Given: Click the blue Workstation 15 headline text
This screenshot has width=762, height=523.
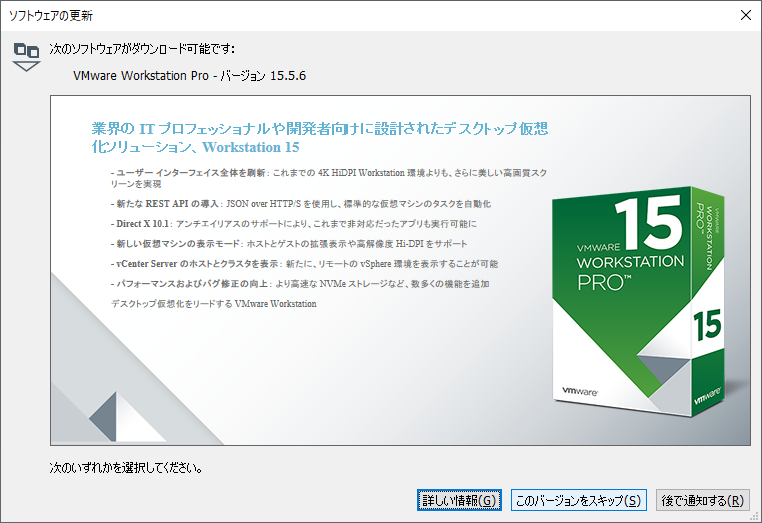Looking at the screenshot, I should (x=320, y=138).
